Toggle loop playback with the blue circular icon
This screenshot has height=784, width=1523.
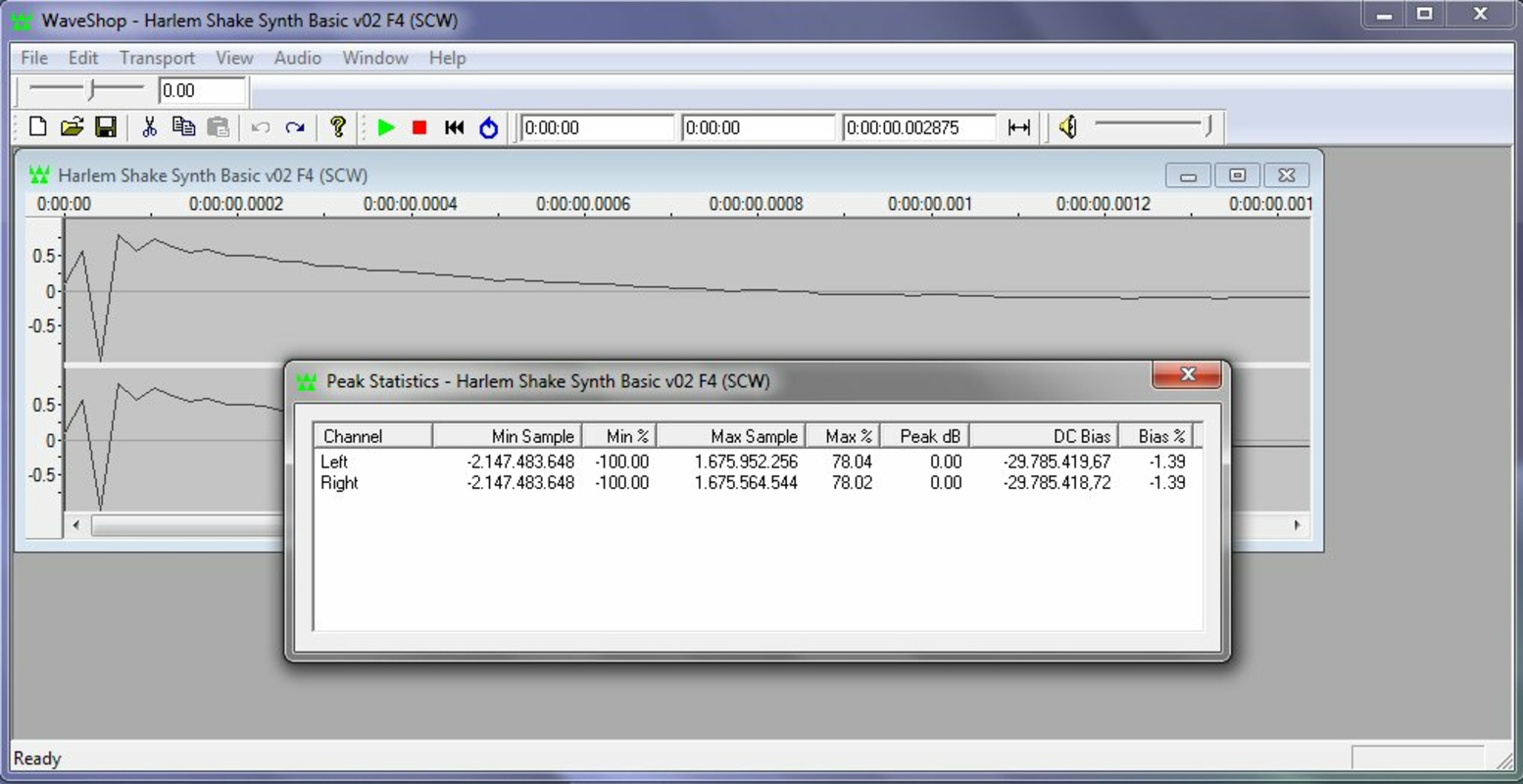tap(488, 127)
